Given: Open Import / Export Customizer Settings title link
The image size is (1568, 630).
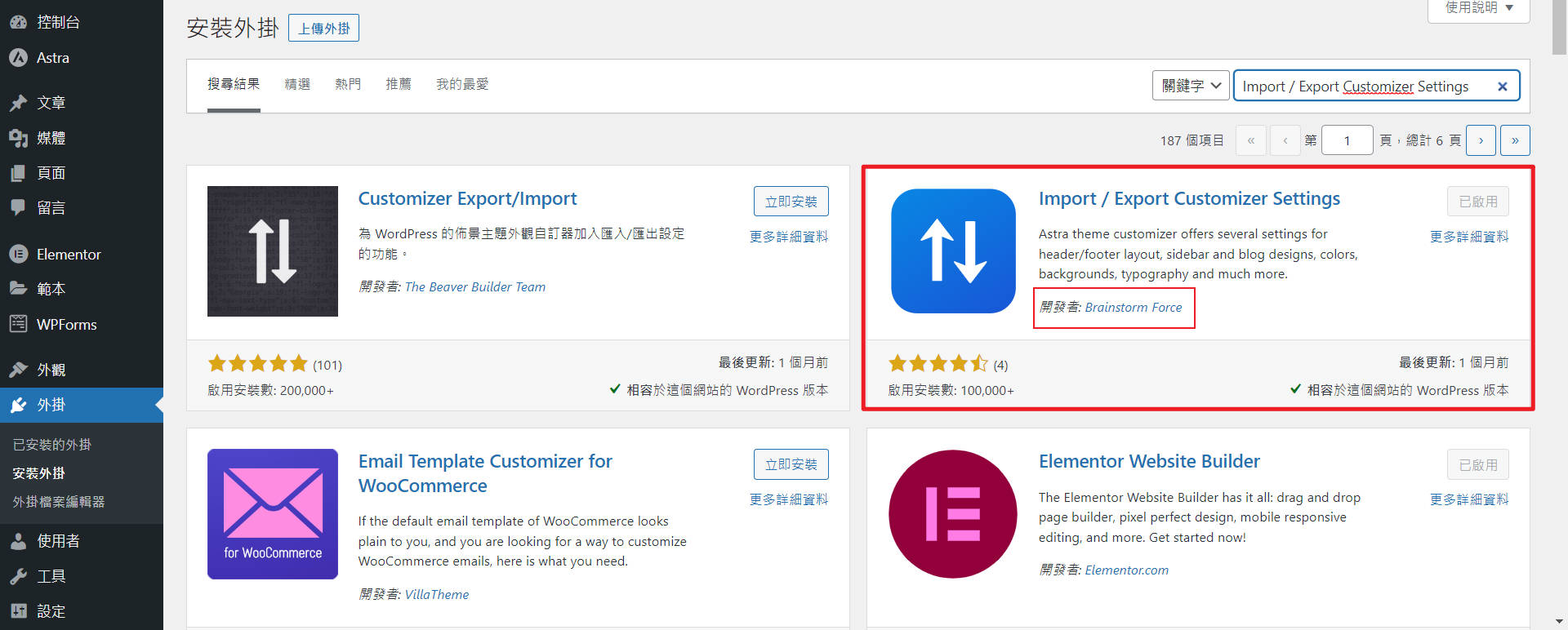Looking at the screenshot, I should pos(1189,198).
